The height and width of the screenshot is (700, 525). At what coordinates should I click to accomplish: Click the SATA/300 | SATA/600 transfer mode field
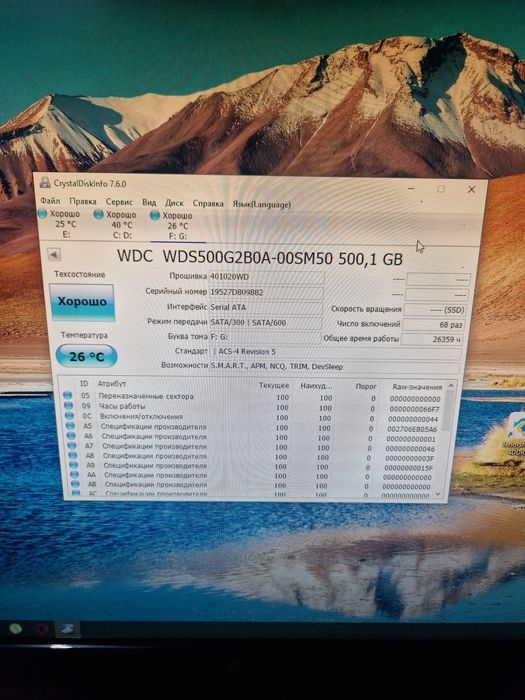pos(265,323)
